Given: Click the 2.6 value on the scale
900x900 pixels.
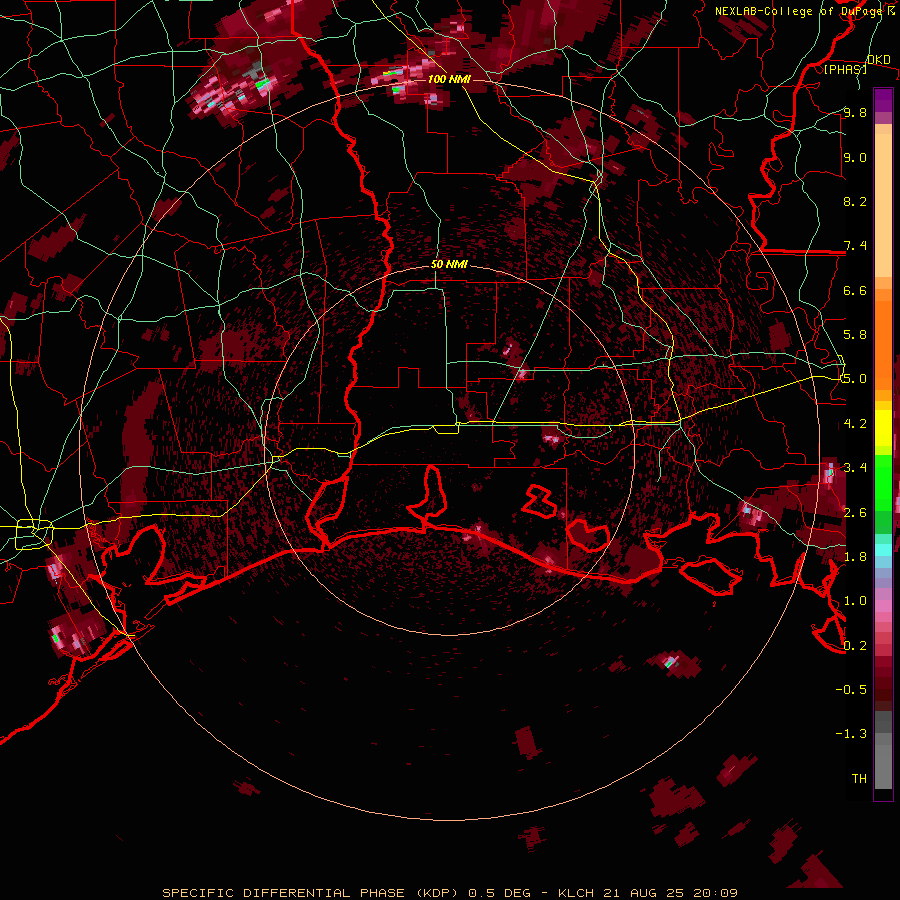Looking at the screenshot, I should pos(855,513).
